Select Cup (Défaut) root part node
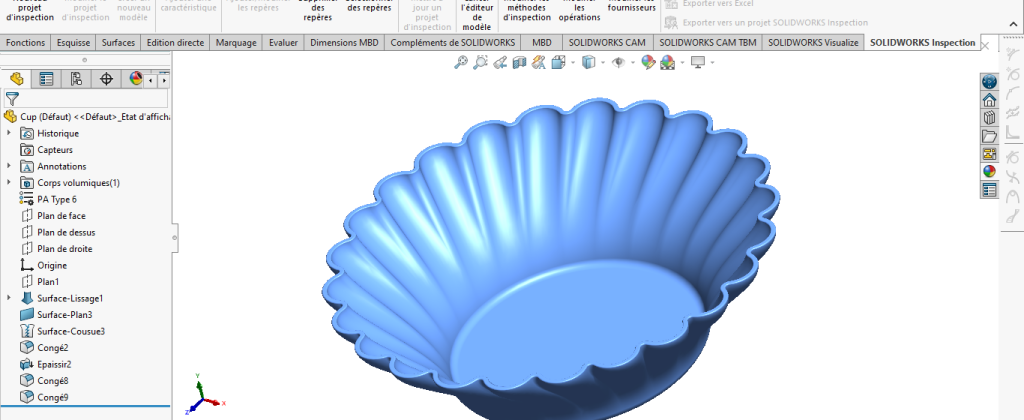 tap(87, 116)
